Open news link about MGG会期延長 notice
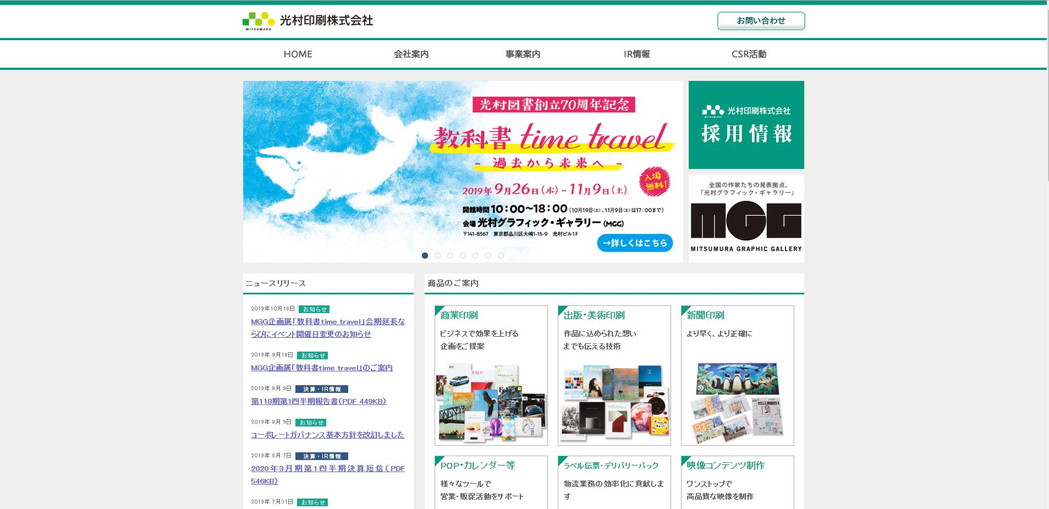The width and height of the screenshot is (1049, 509). (x=328, y=328)
